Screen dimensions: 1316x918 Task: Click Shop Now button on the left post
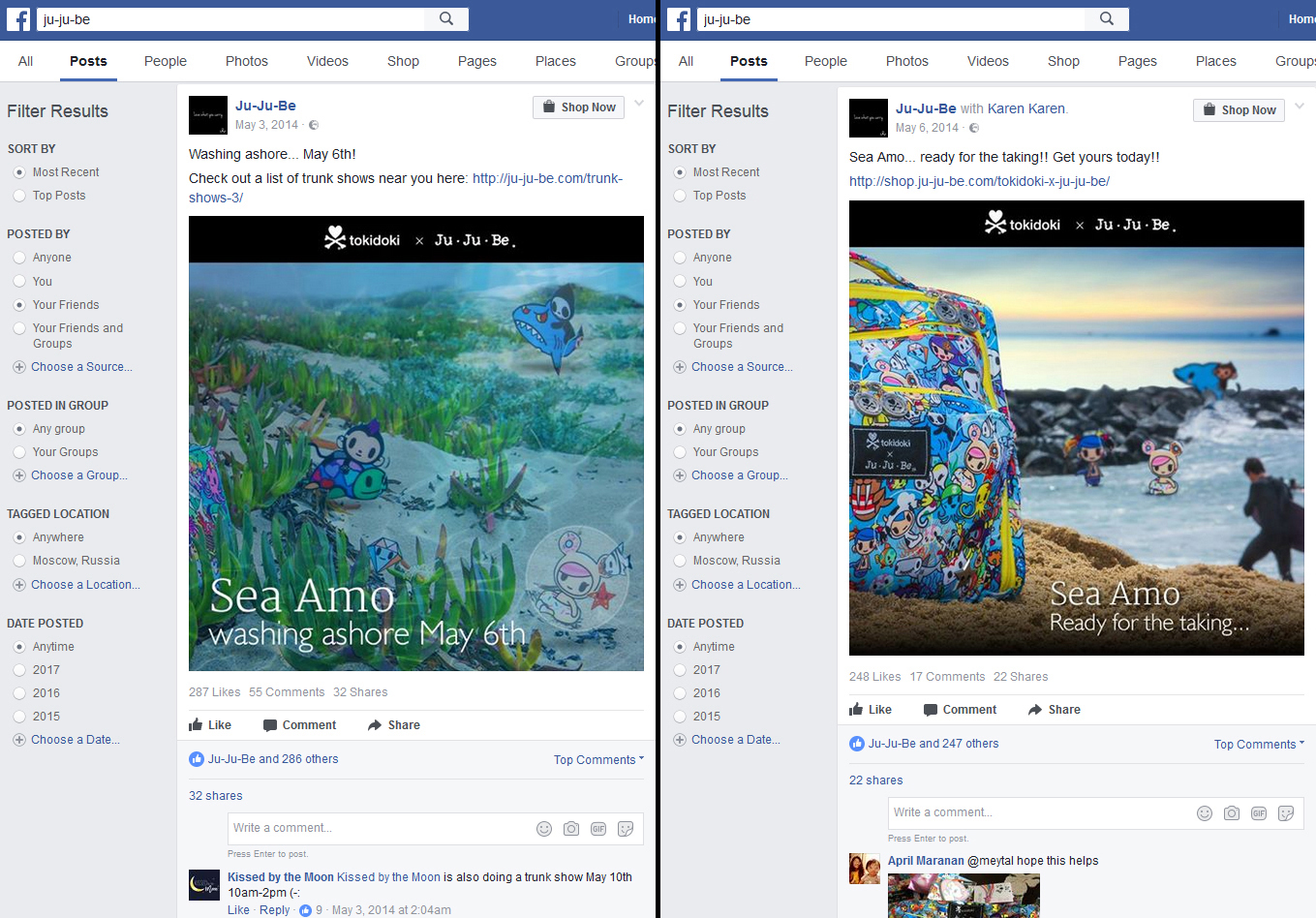click(x=578, y=107)
